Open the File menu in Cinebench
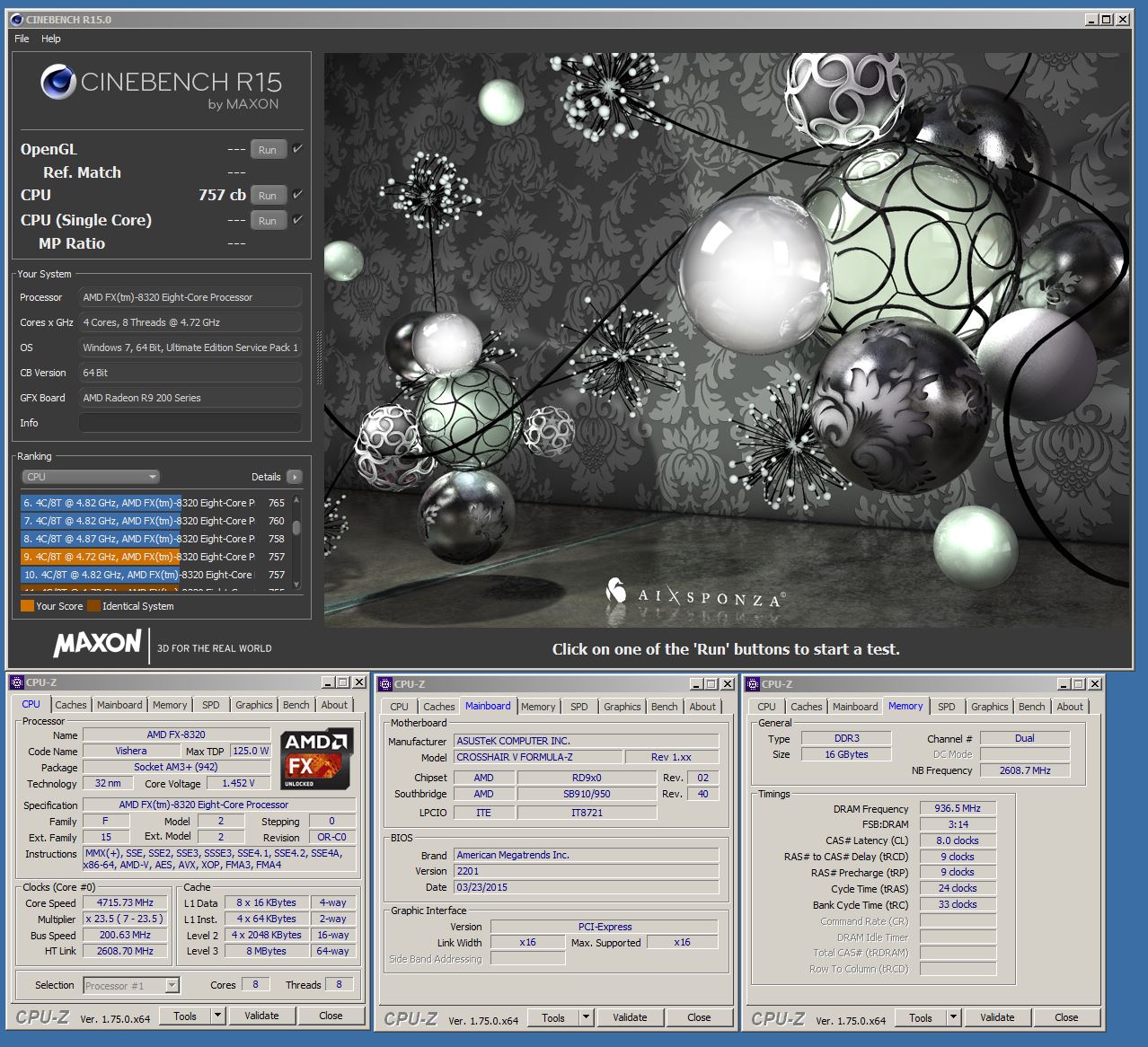This screenshot has width=1148, height=1047. point(22,39)
